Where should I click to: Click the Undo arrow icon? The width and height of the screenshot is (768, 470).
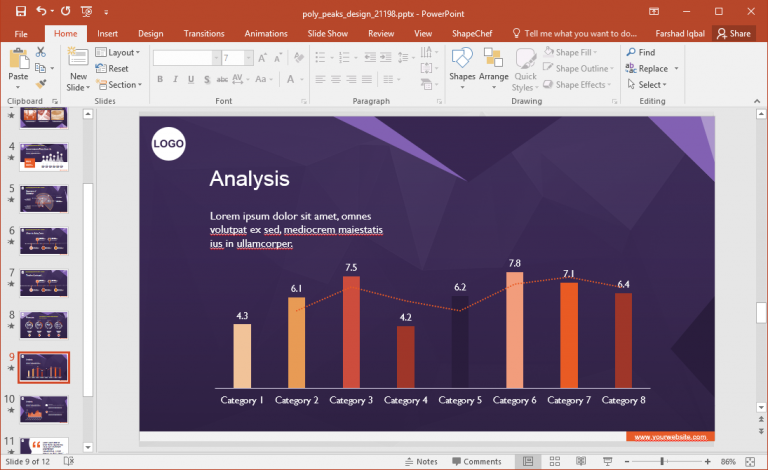[39, 11]
